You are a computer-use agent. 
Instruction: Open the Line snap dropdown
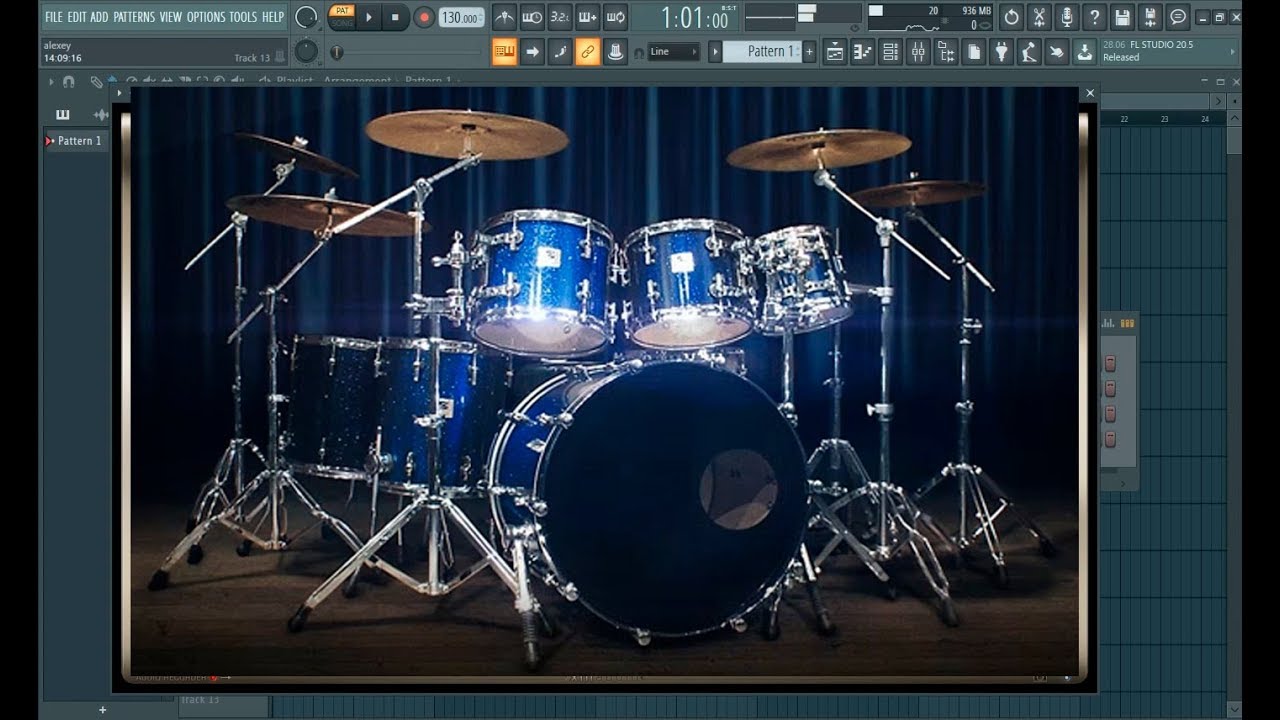pos(673,52)
